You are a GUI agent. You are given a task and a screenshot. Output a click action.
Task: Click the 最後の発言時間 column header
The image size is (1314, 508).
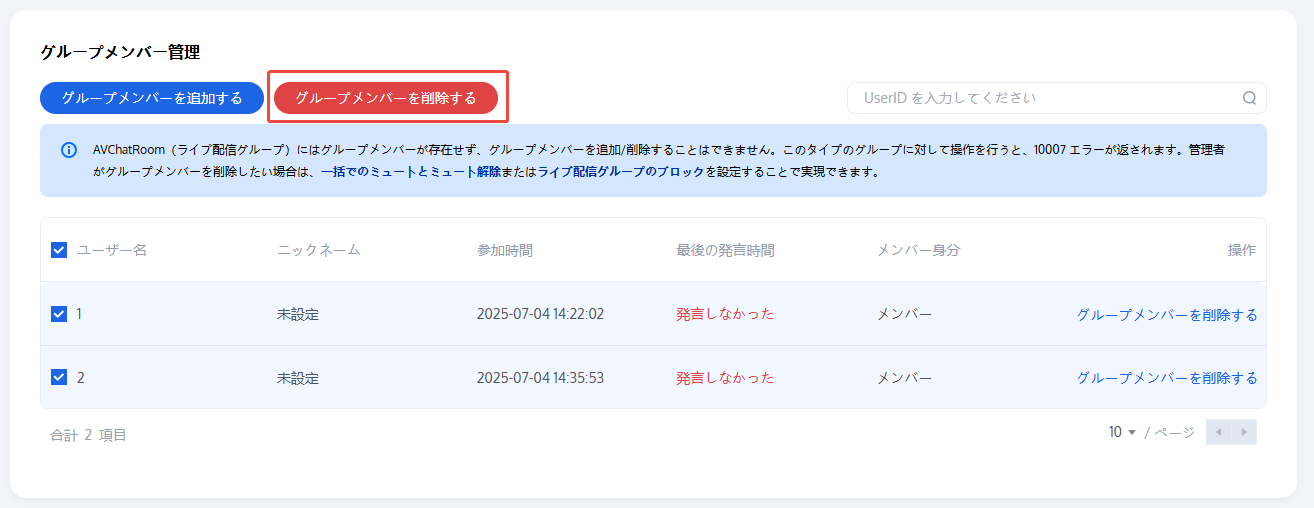click(725, 250)
